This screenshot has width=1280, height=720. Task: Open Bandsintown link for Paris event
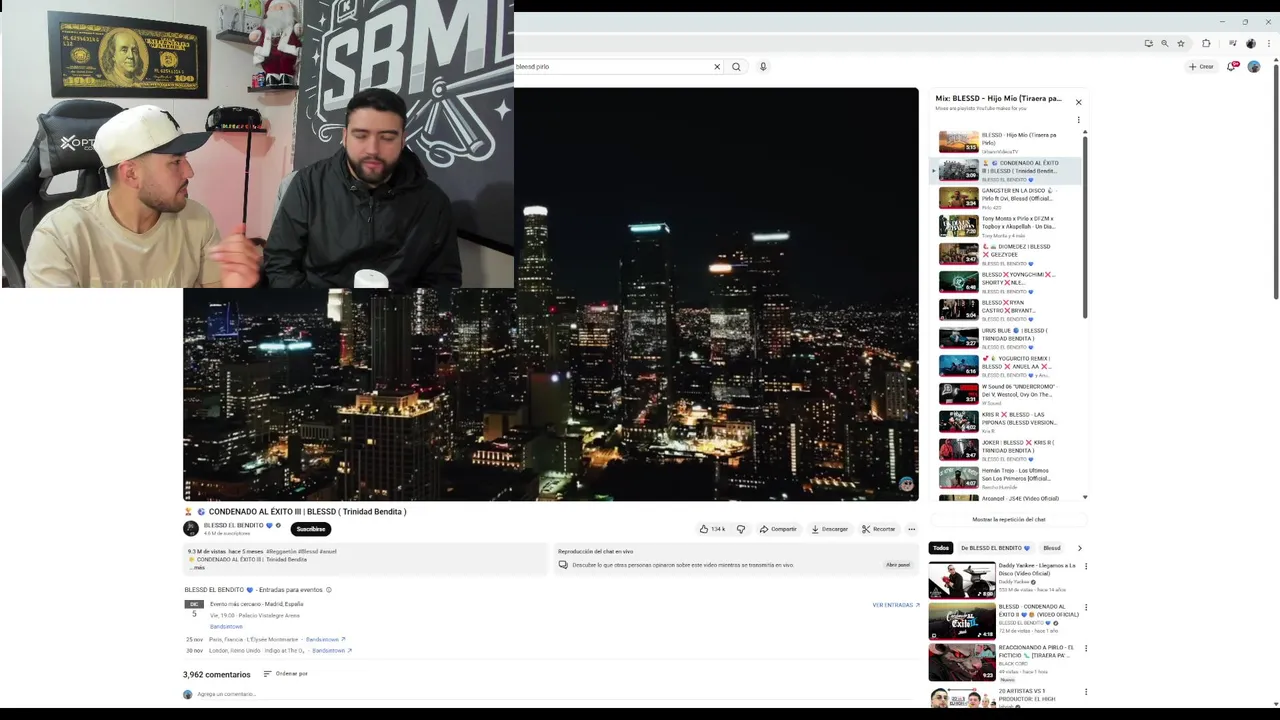click(x=325, y=639)
